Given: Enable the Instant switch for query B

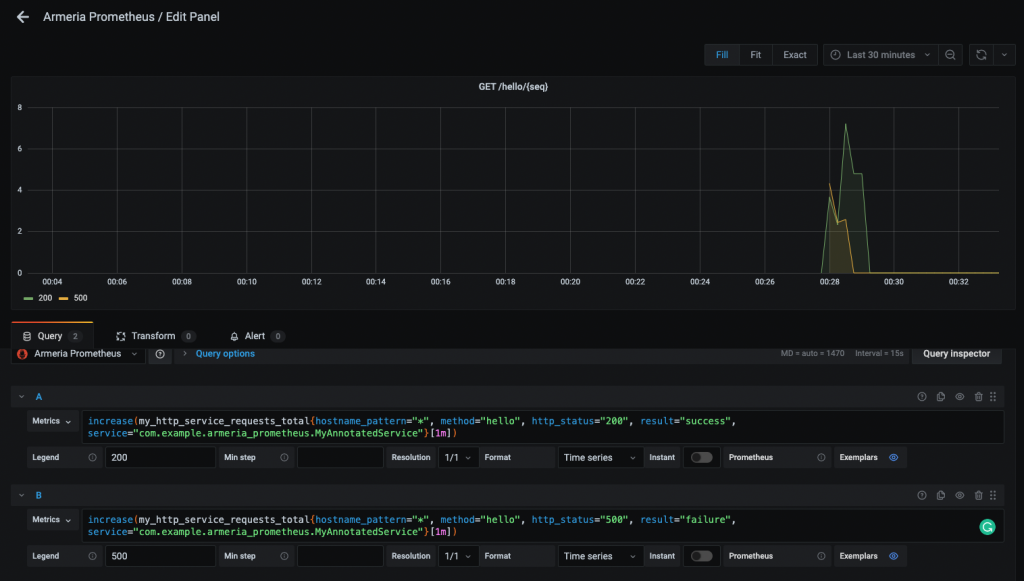Looking at the screenshot, I should pos(701,556).
